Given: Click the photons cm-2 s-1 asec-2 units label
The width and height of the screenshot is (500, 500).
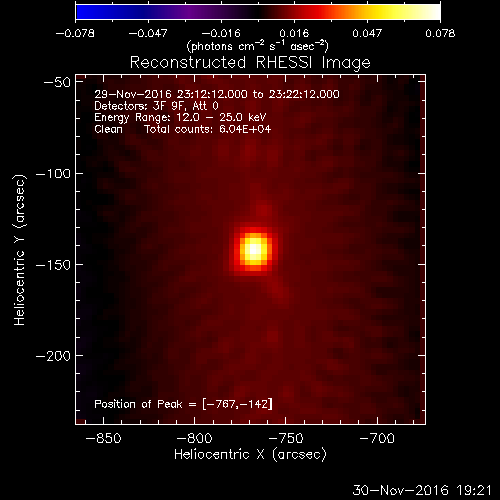Looking at the screenshot, I should (258, 46).
